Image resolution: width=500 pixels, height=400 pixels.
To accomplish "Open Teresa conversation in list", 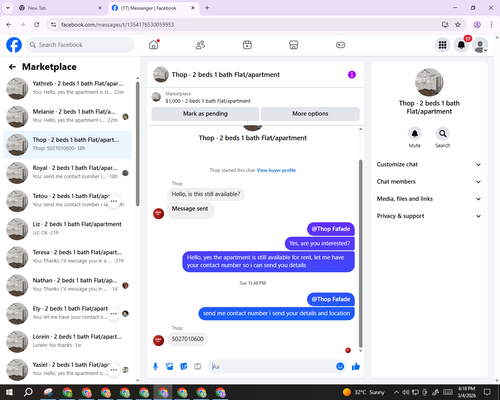I will [67, 257].
